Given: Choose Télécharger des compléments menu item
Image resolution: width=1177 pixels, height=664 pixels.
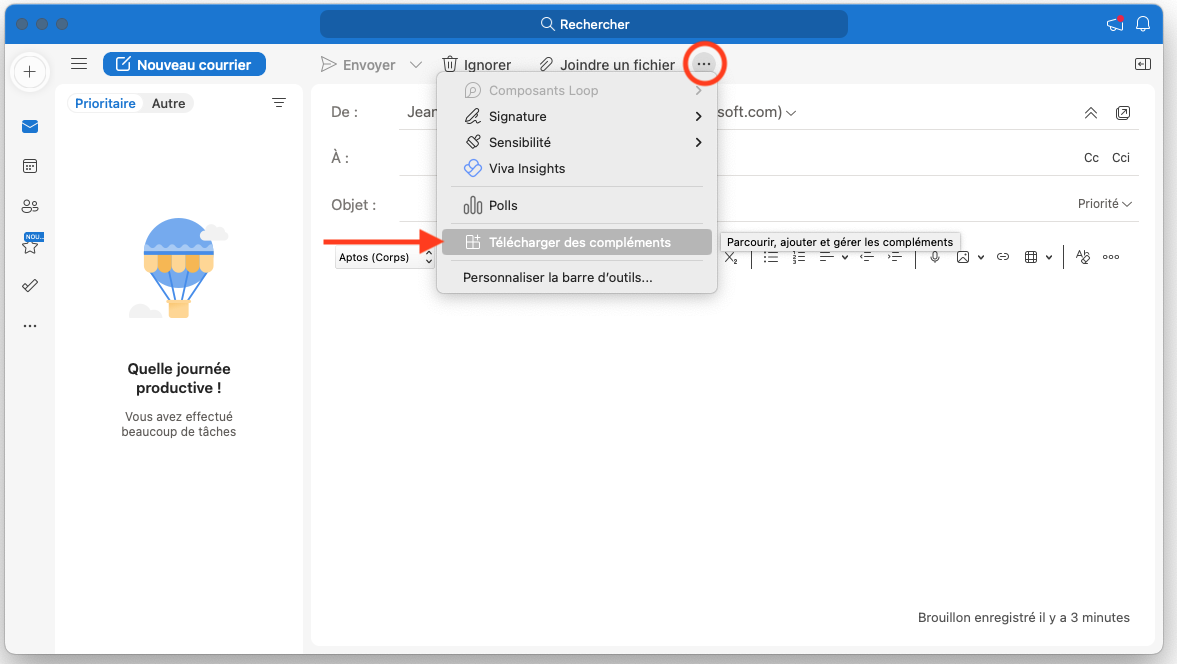Looking at the screenshot, I should click(578, 242).
